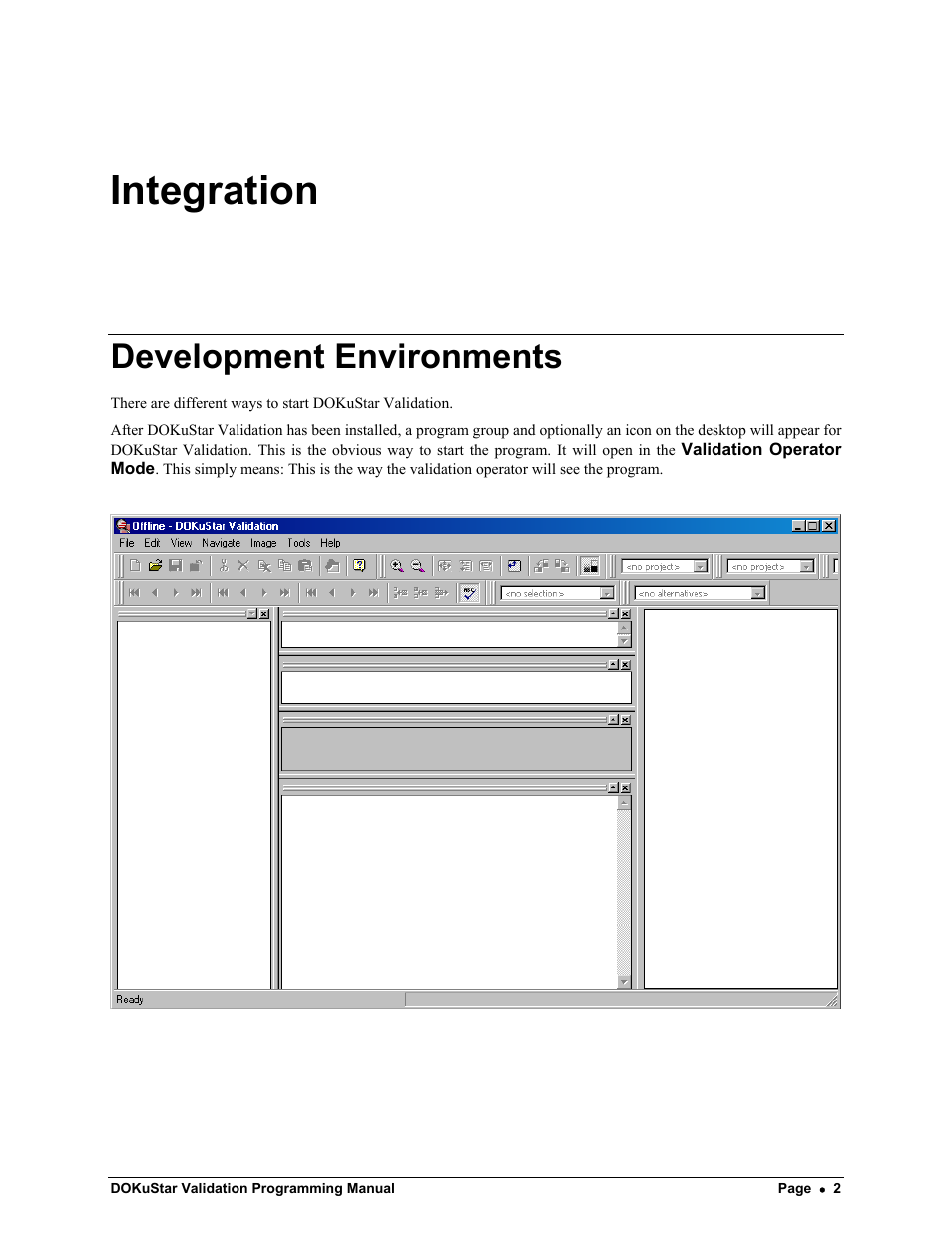Close the topmost middle panel
The height and width of the screenshot is (1233, 952).
pos(625,614)
